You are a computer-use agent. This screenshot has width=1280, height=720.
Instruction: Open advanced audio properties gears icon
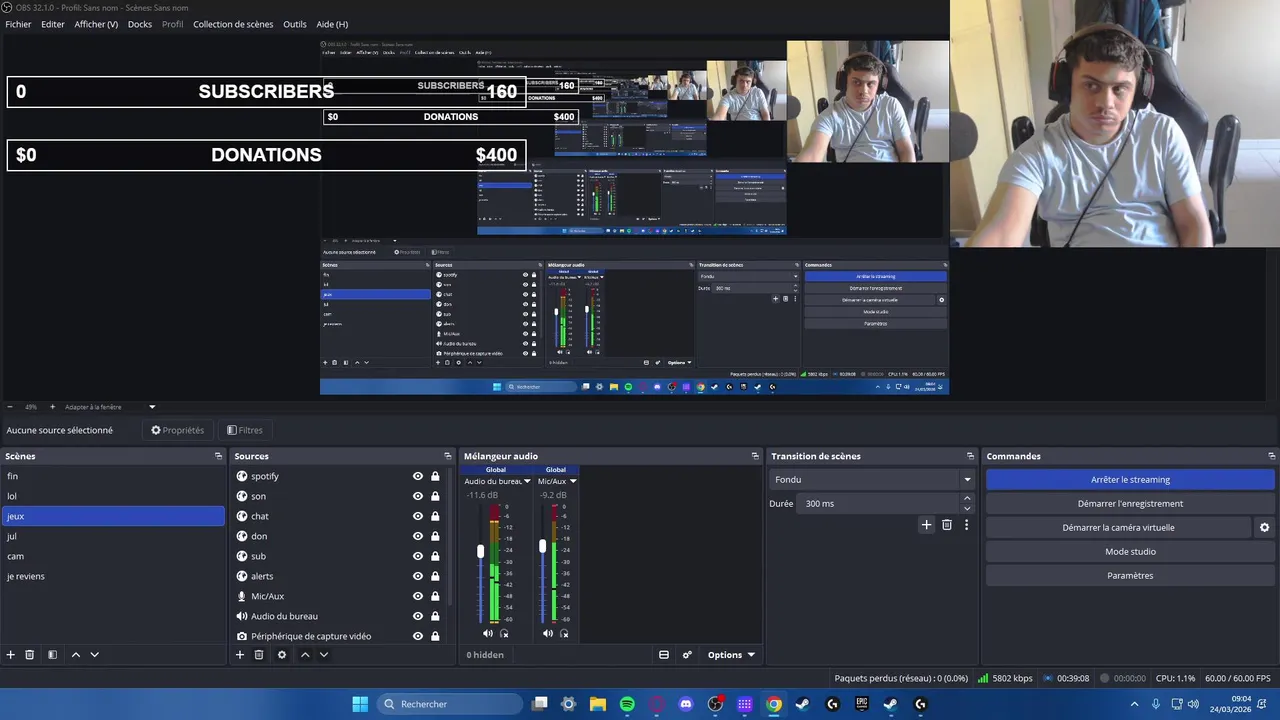(x=687, y=655)
